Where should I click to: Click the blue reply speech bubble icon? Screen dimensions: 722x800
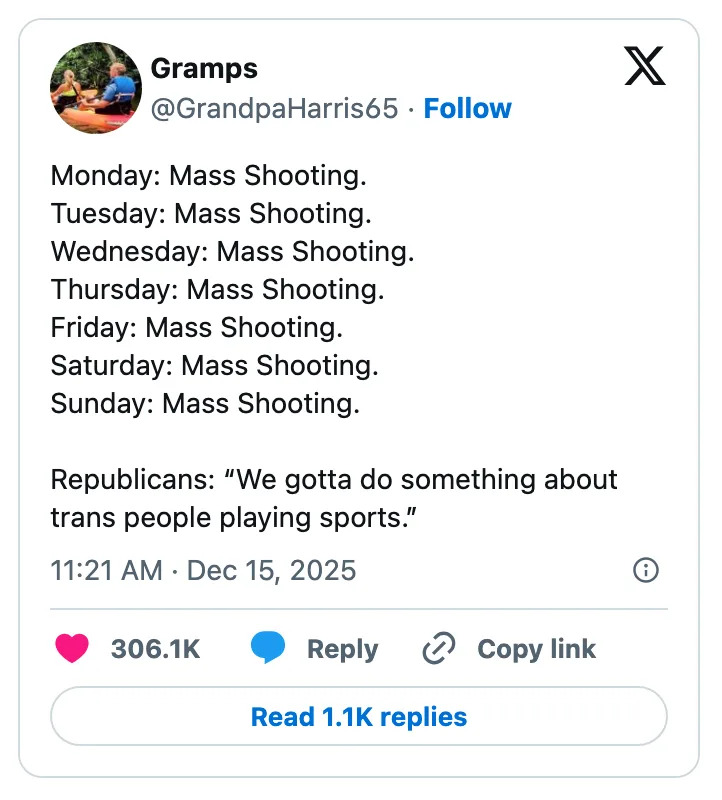267,649
